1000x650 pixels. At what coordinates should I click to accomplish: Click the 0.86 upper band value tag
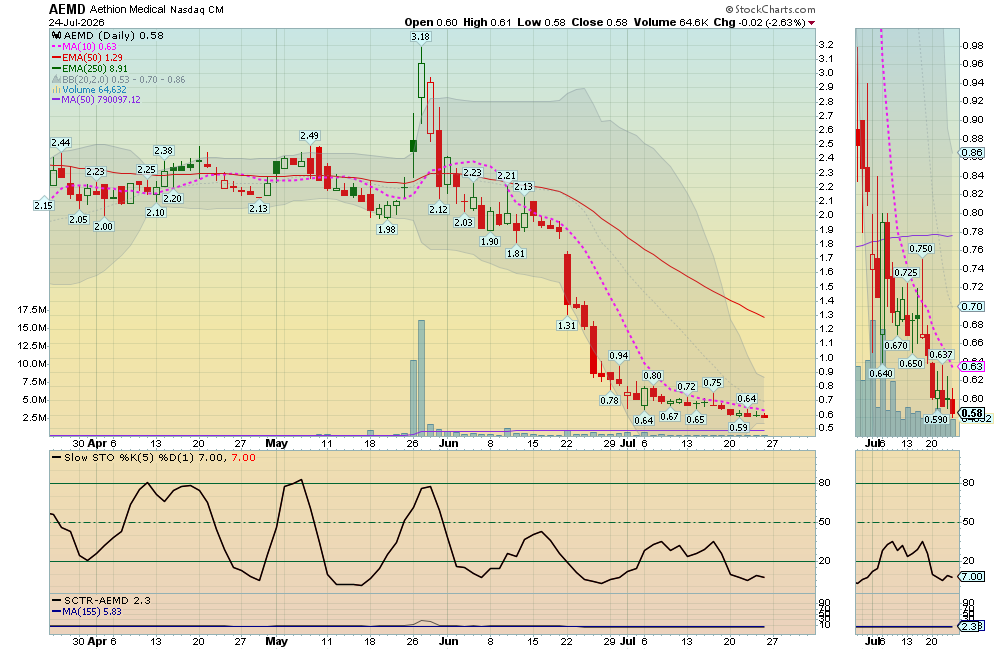click(x=972, y=153)
